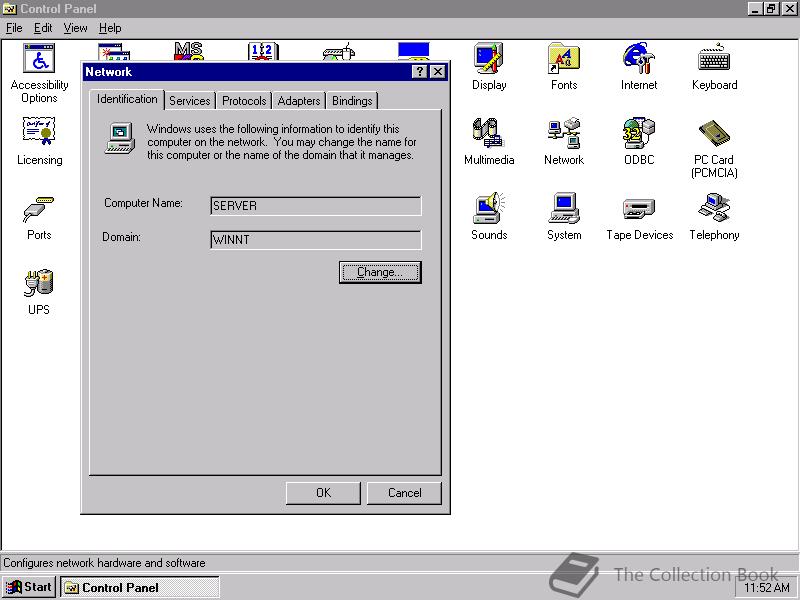Click the 11:52 AM taskbar clock

coord(766,588)
